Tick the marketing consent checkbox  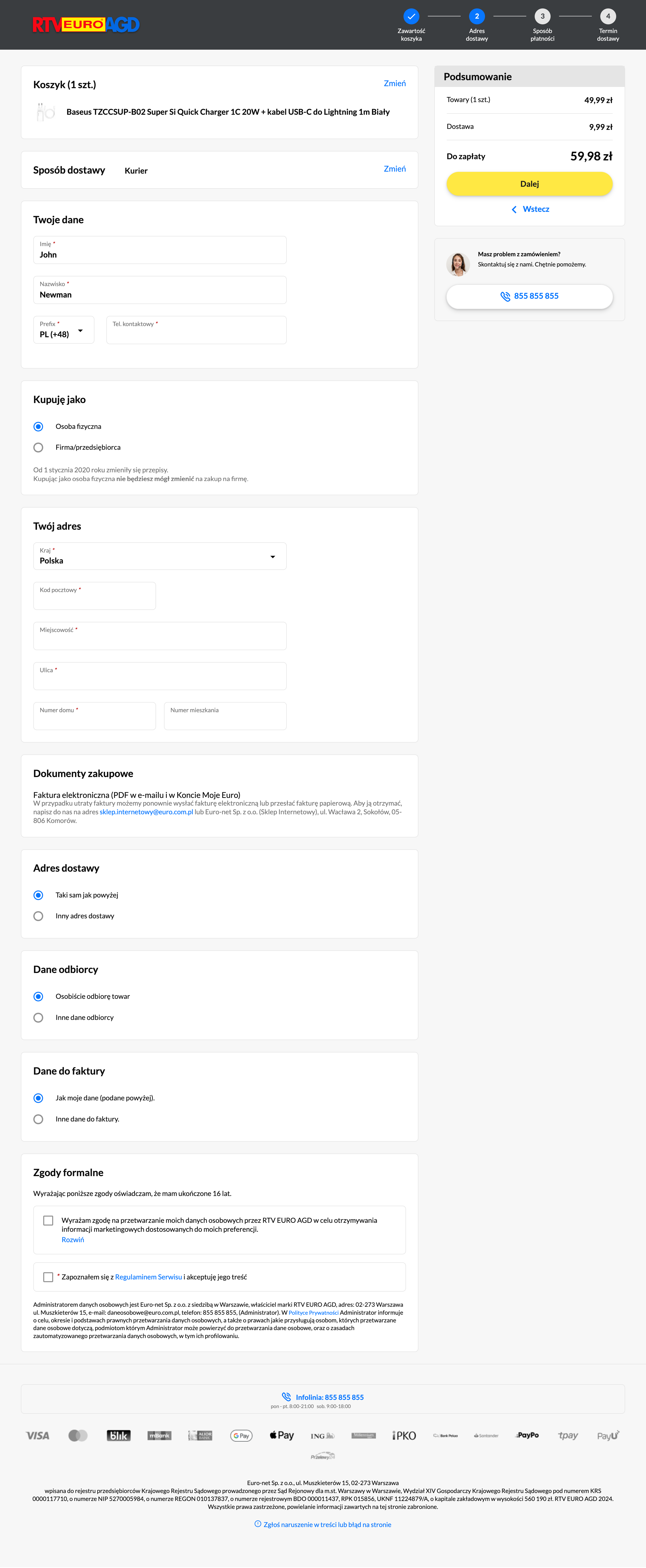click(48, 1220)
